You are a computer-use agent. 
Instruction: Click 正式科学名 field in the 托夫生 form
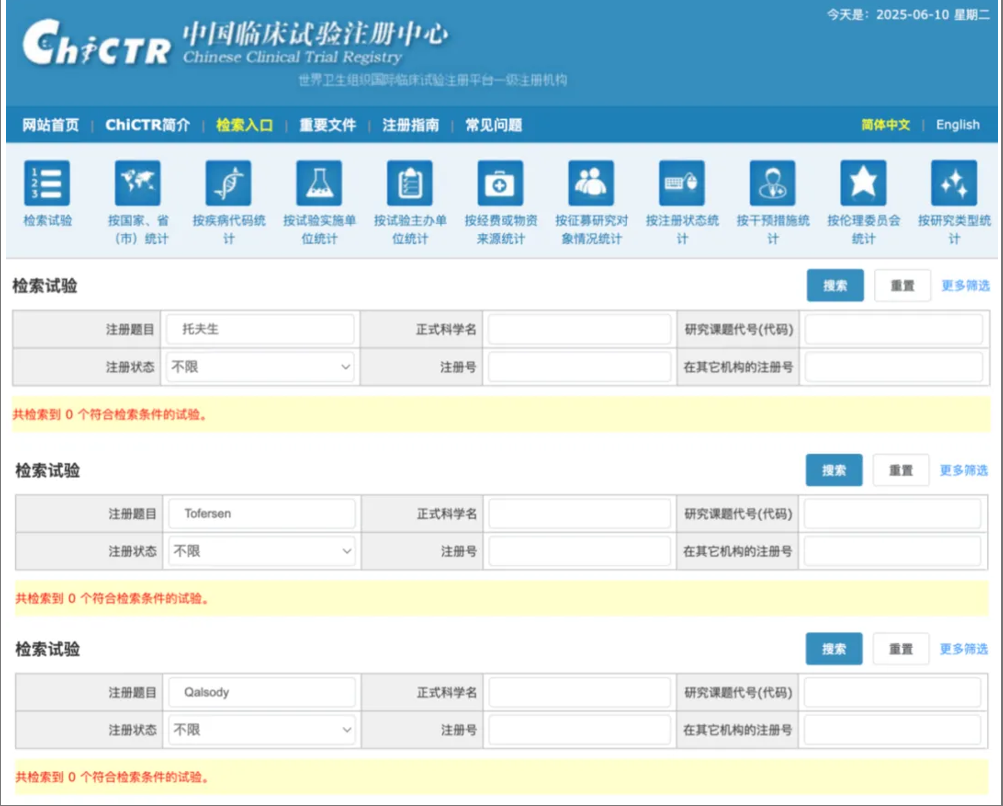click(580, 329)
